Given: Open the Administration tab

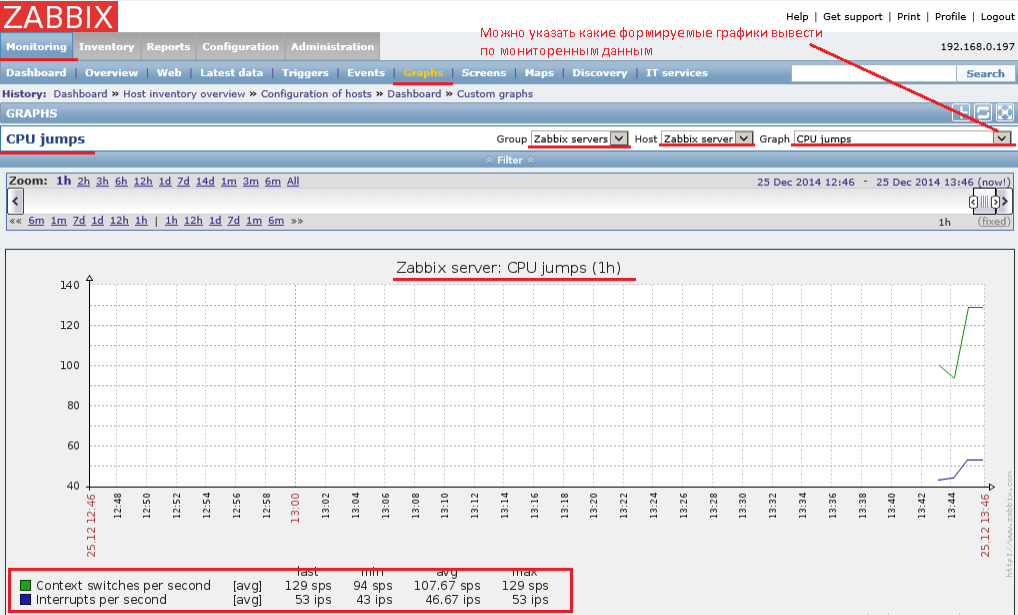Looking at the screenshot, I should (332, 46).
